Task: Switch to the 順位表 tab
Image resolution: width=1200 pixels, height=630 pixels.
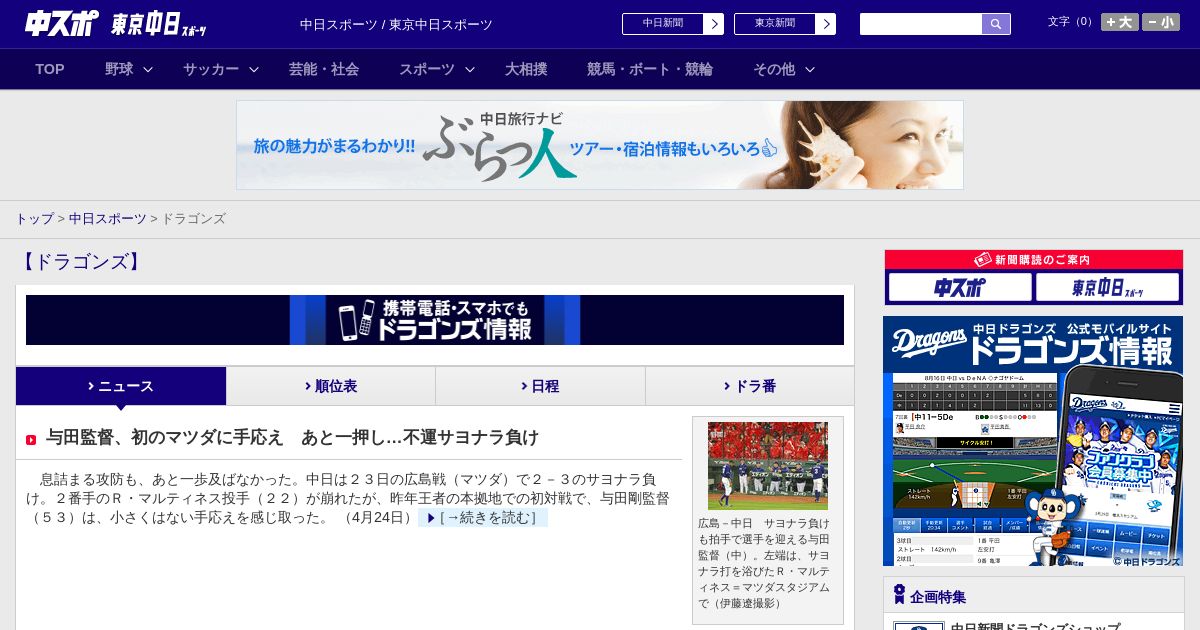Action: (x=331, y=386)
